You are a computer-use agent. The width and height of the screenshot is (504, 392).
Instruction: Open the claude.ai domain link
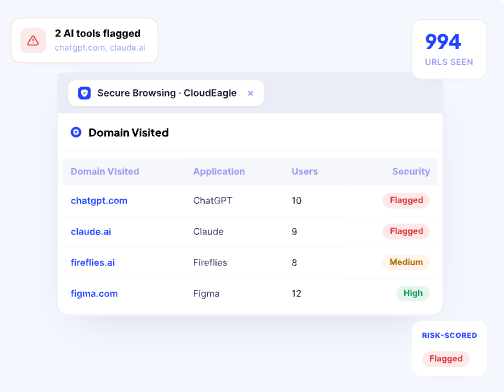[91, 232]
